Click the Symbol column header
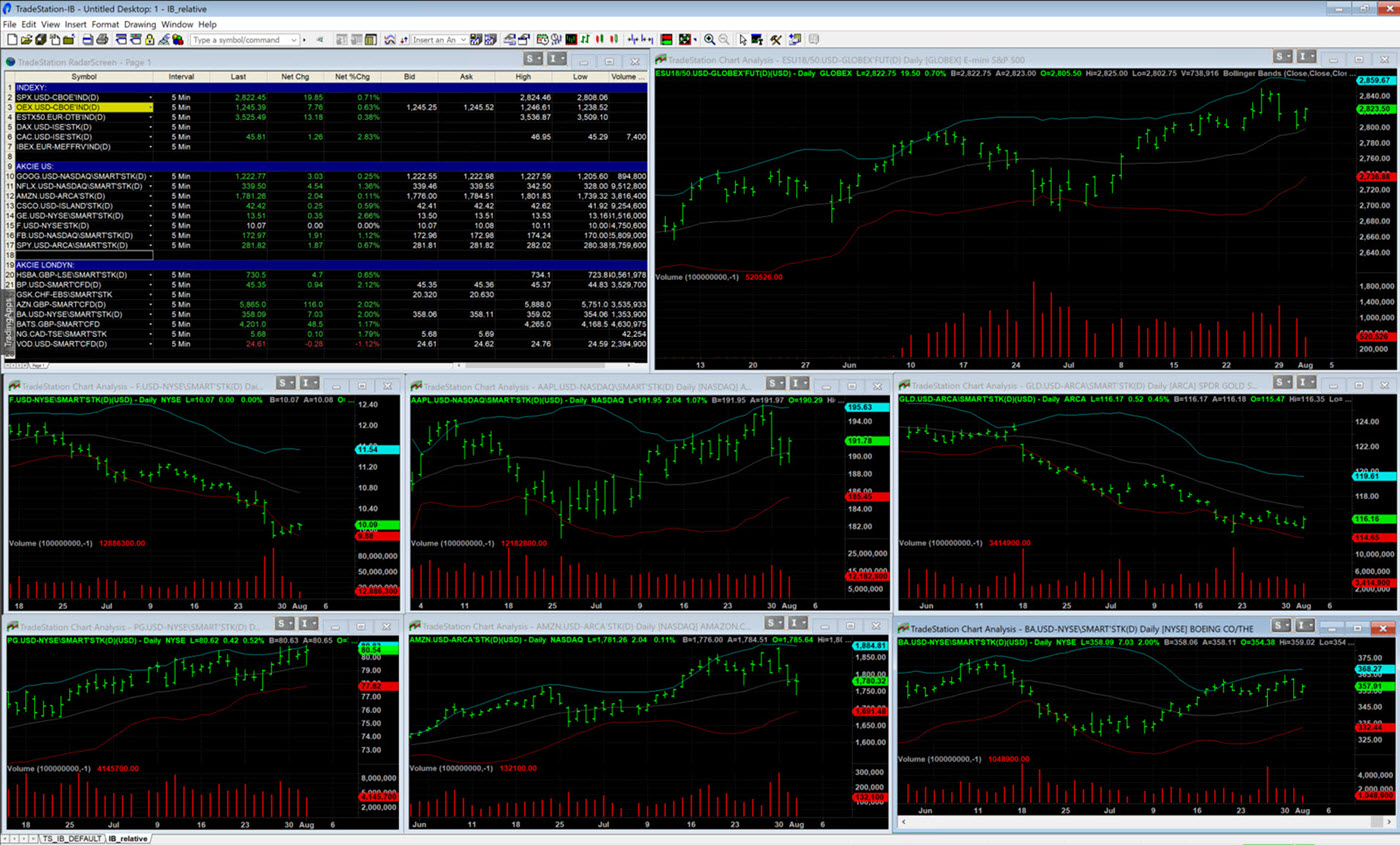Image resolution: width=1400 pixels, height=845 pixels. pyautogui.click(x=84, y=76)
